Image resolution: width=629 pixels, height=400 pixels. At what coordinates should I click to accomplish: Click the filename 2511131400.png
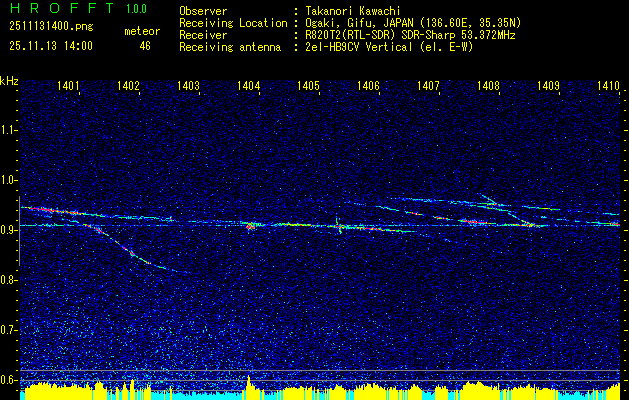pyautogui.click(x=51, y=27)
